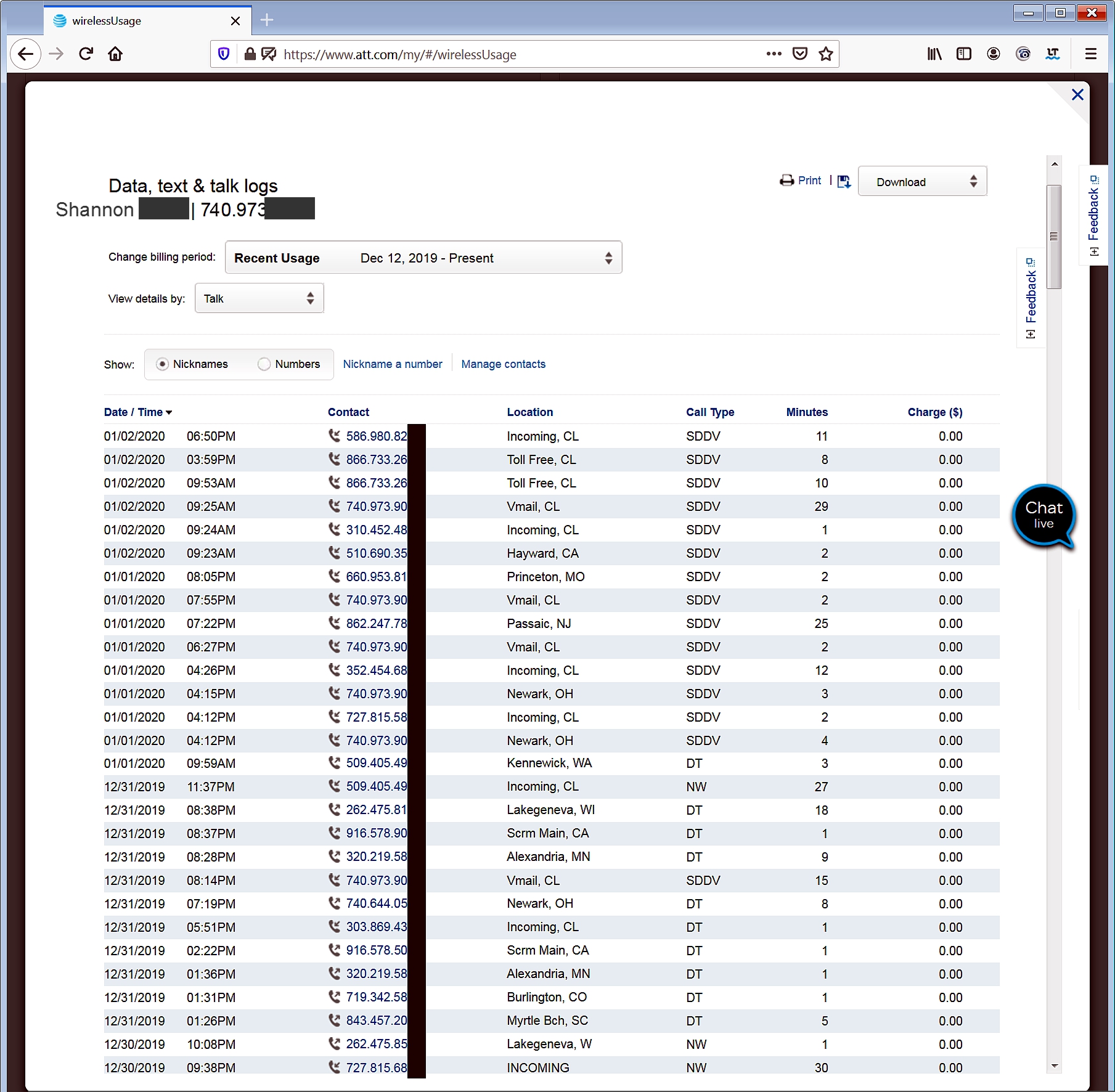This screenshot has height=1092, width=1115.
Task: Open the View details by Talk dropdown
Action: (x=259, y=298)
